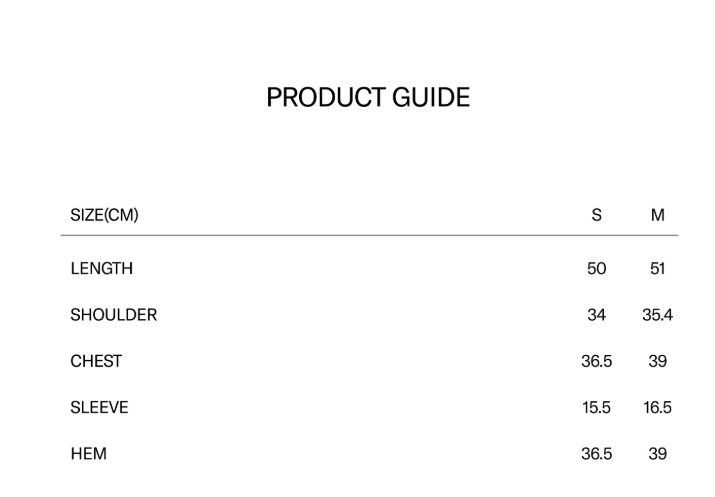
Task: Select the SLEEVE value 15.5 for size S
Action: [x=597, y=407]
